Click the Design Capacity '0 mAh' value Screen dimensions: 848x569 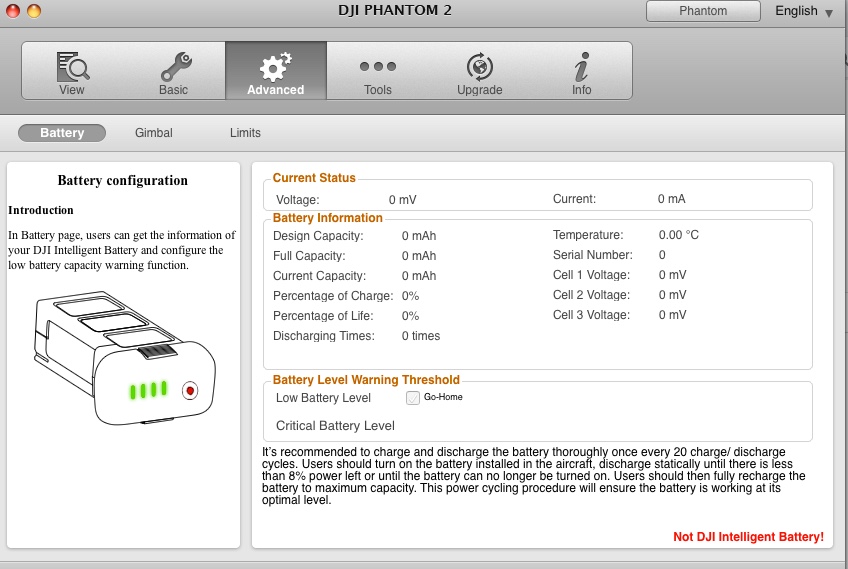click(419, 236)
